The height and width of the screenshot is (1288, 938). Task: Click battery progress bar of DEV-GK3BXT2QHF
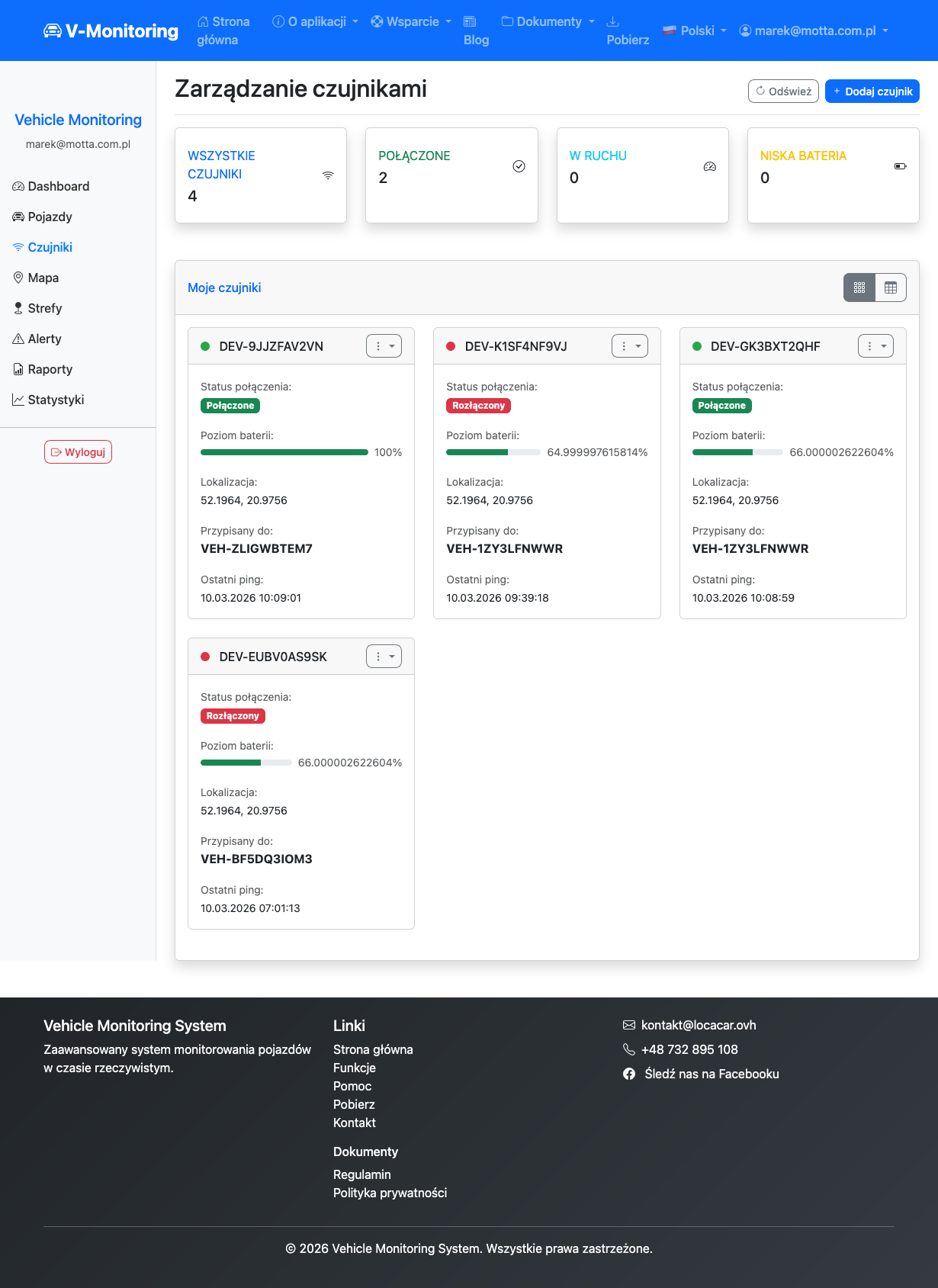coord(737,452)
